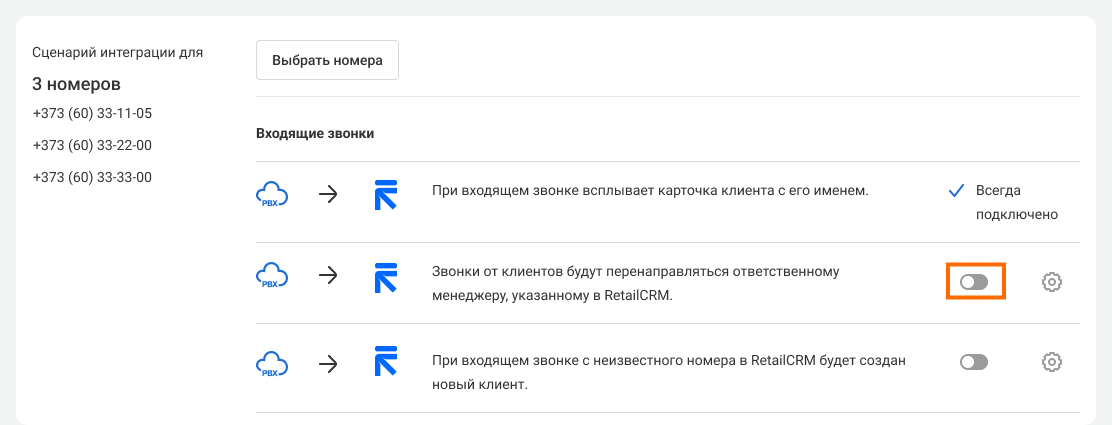Screen dimensions: 1112x425
Task: Click the PBX cloud icon in the client card row
Action: [272, 194]
